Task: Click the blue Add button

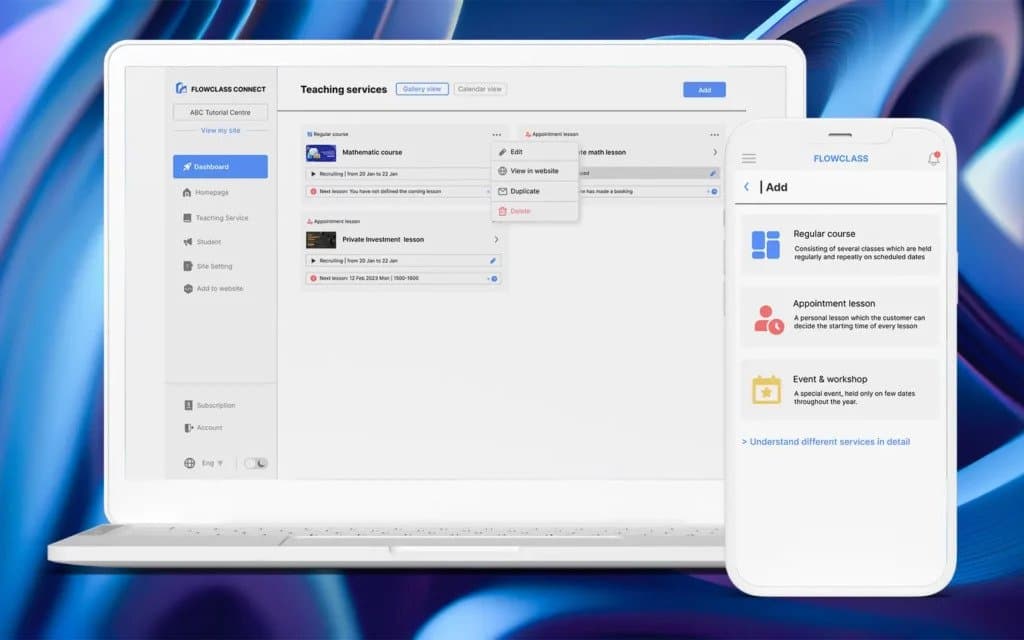Action: click(704, 90)
